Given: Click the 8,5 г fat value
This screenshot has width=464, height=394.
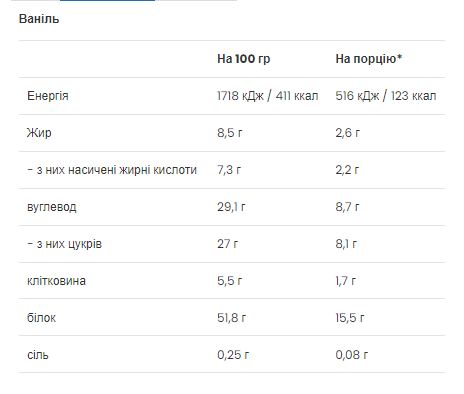Looking at the screenshot, I should point(230,133).
